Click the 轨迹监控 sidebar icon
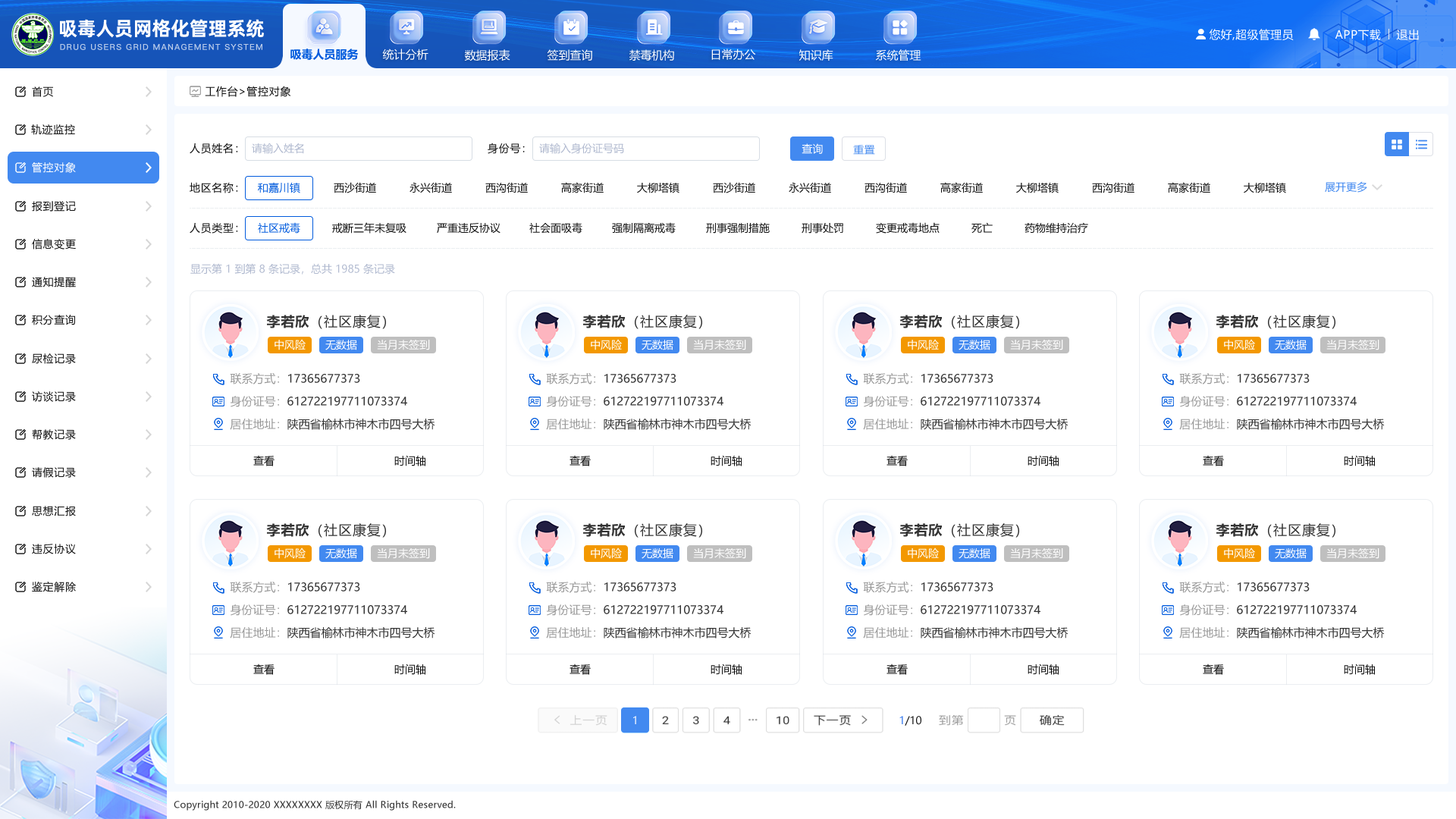This screenshot has height=819, width=1456. 20,130
